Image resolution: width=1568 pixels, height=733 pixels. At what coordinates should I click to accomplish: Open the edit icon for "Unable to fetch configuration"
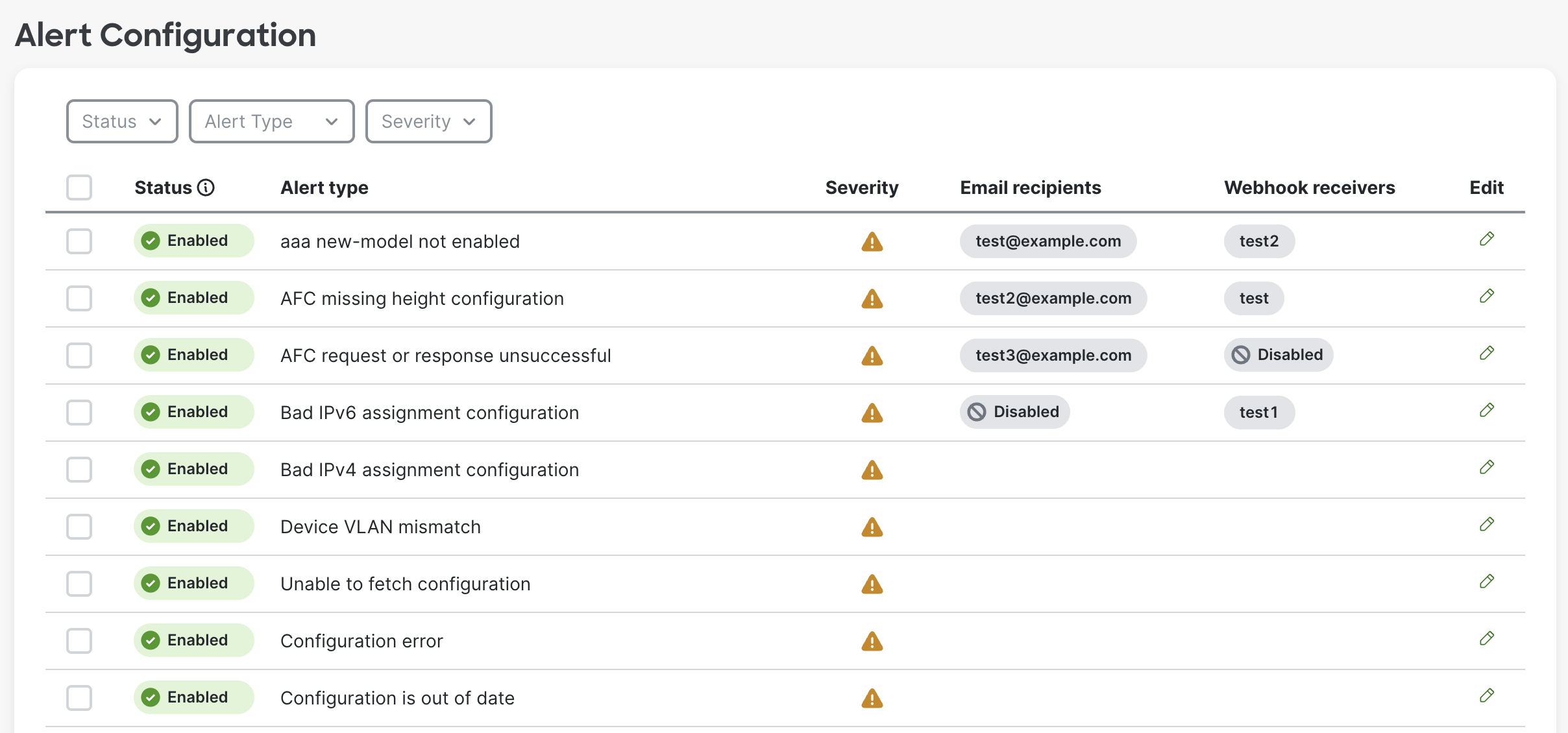click(1488, 581)
